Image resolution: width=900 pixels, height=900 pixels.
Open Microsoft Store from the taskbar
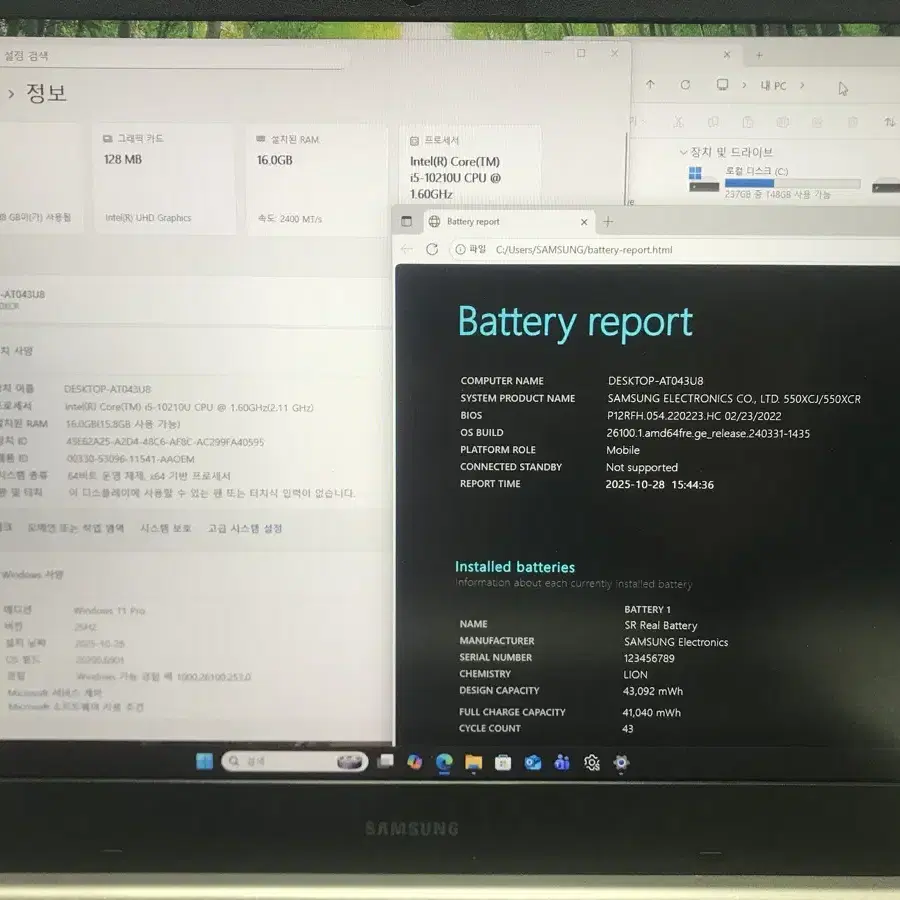(502, 762)
